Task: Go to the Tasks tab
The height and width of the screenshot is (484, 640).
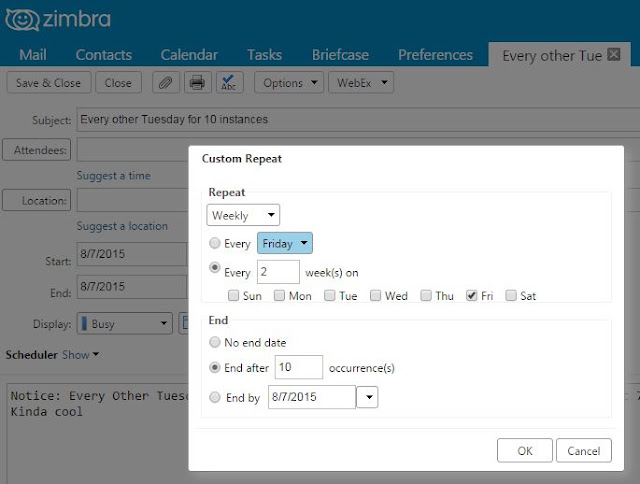Action: point(264,55)
